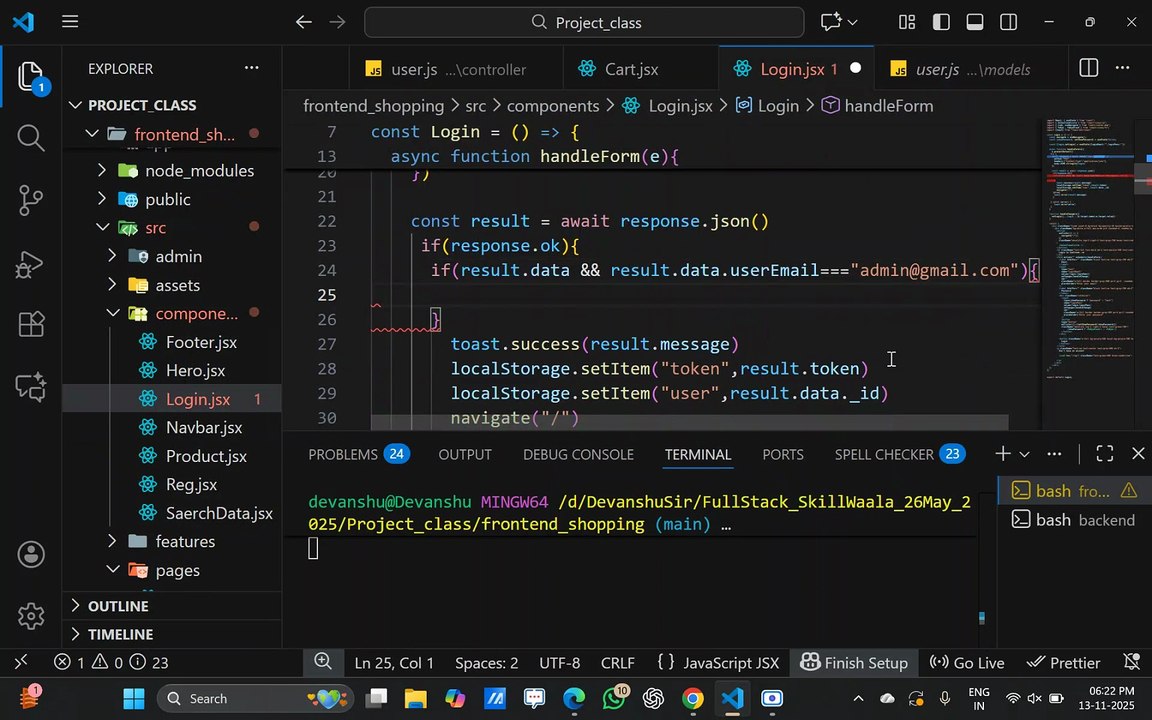Expand the public folder

[173, 199]
